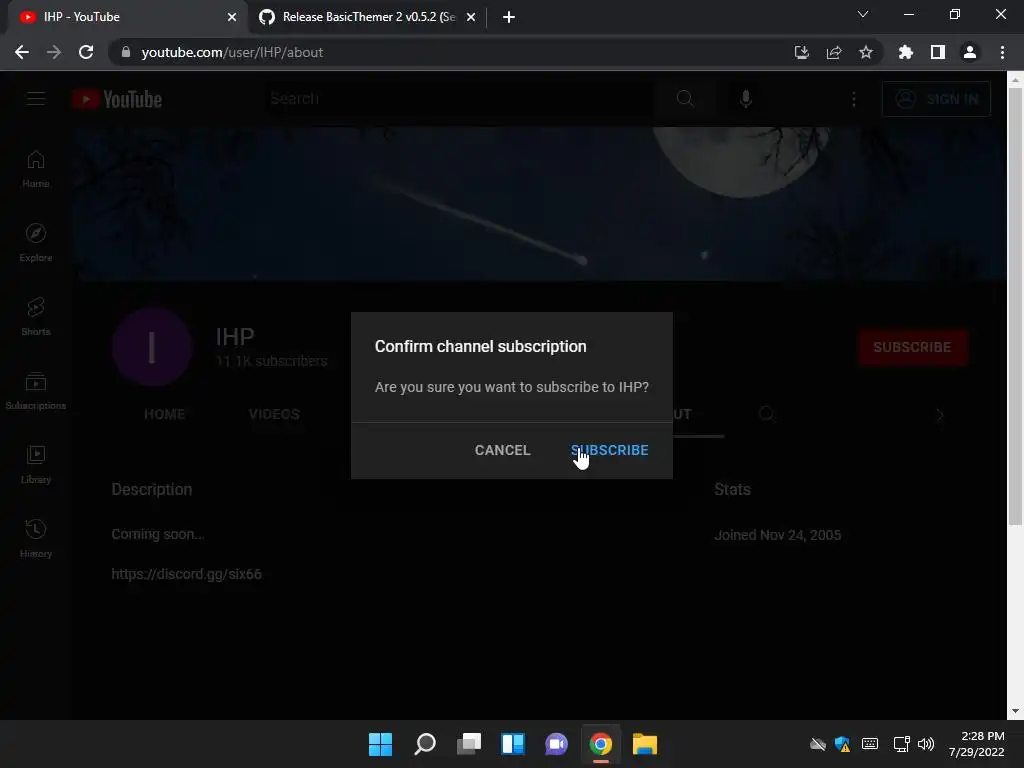Open Windows taskbar Search
This screenshot has height=768, width=1024.
[424, 744]
